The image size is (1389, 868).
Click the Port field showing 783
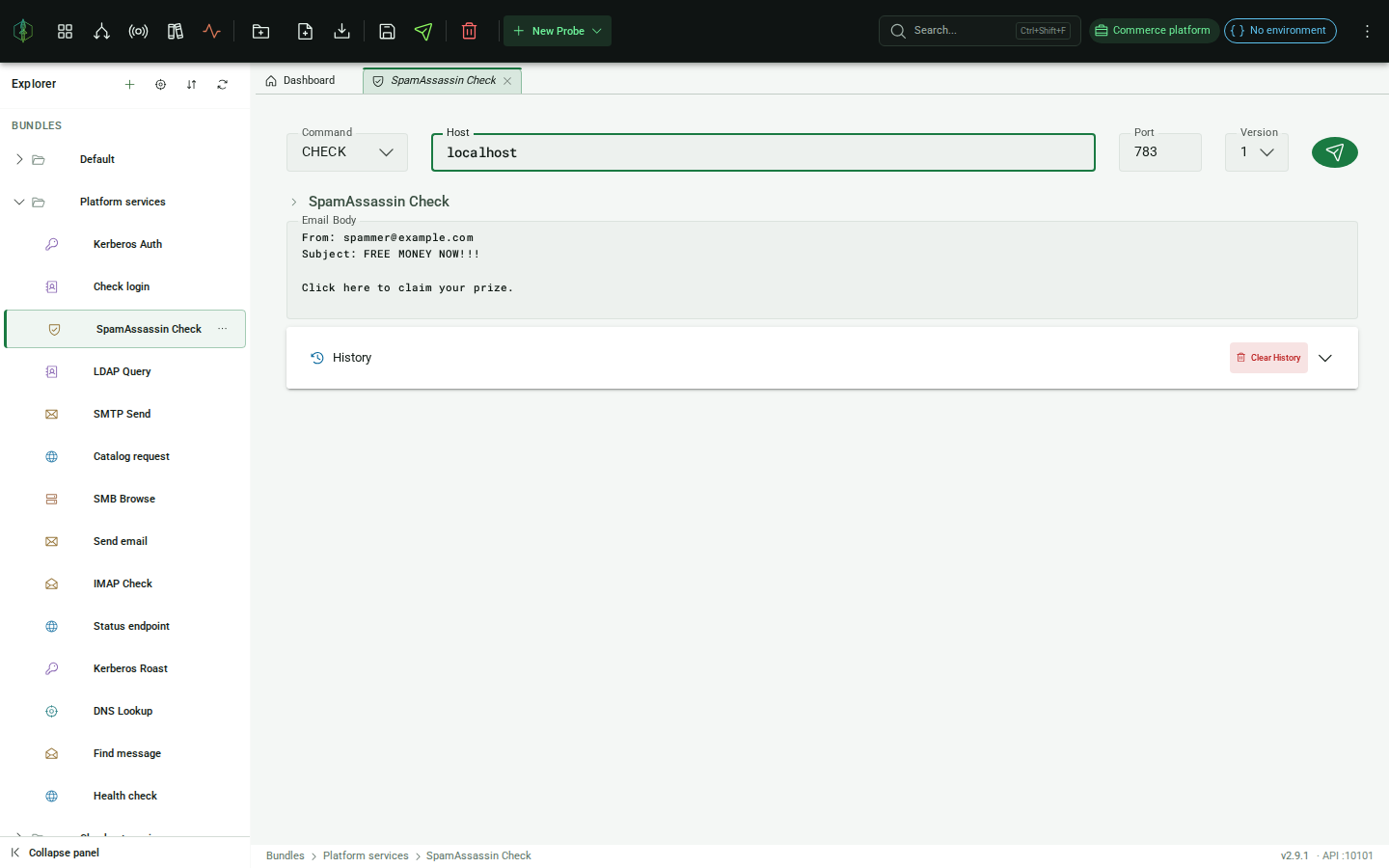click(1160, 152)
